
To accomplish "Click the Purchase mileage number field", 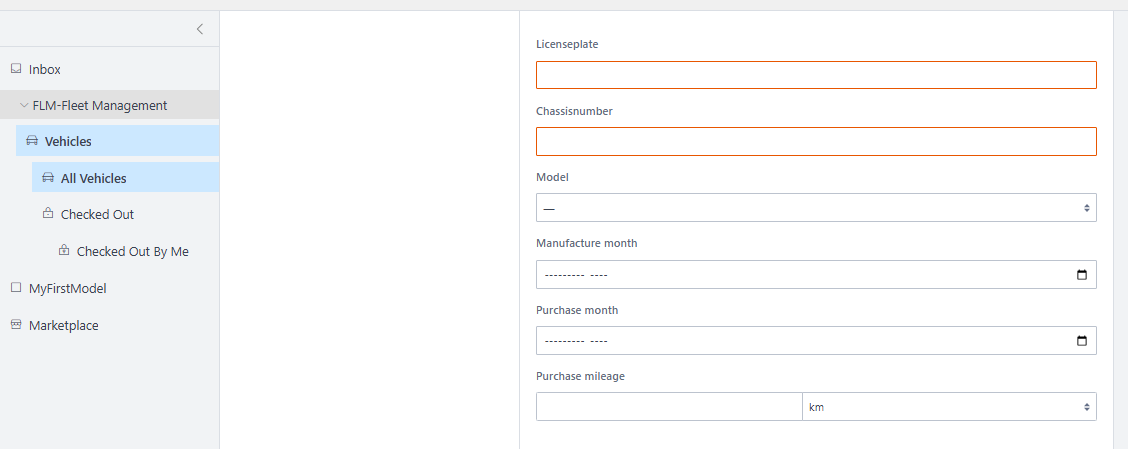I will tap(669, 407).
